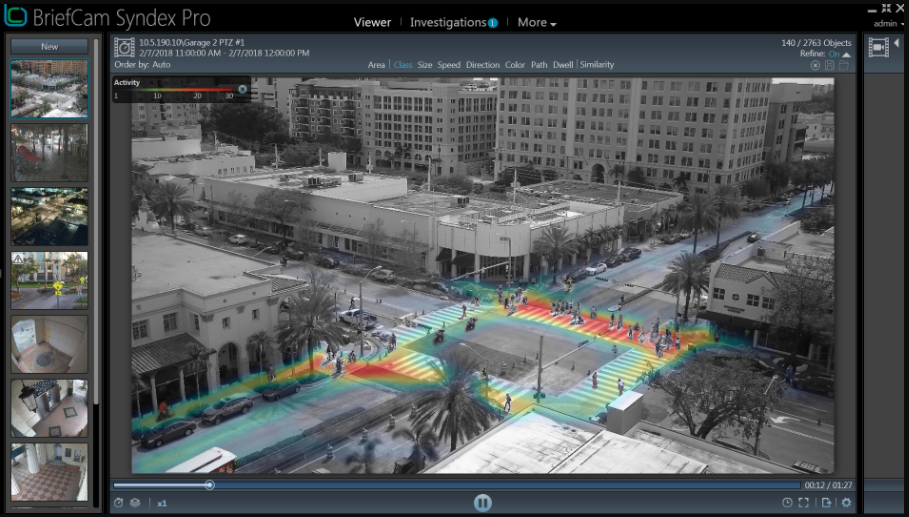Toggle Refine On setting
Screen dimensions: 909x517
pyautogui.click(x=832, y=54)
